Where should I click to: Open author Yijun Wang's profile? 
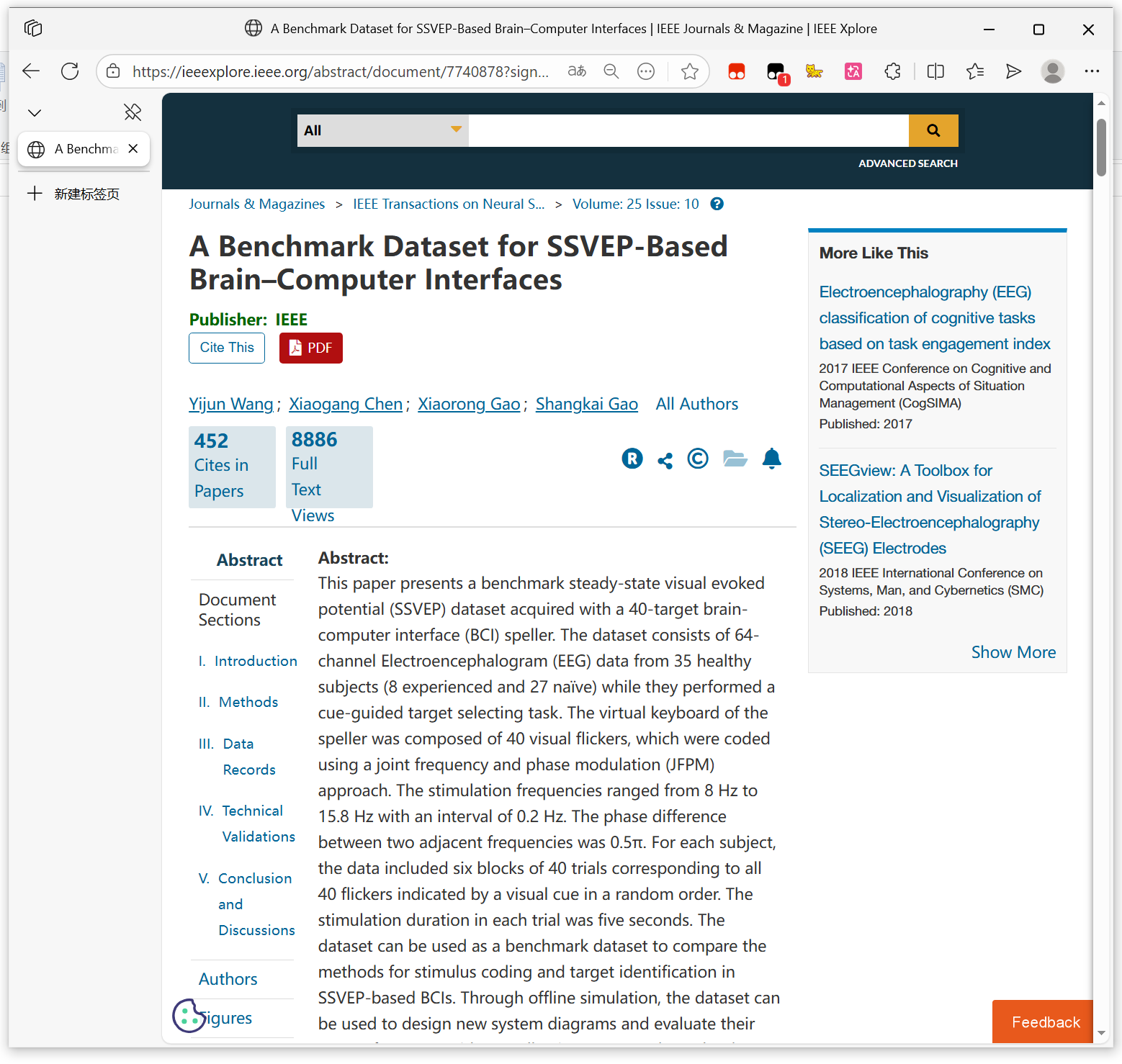click(231, 404)
